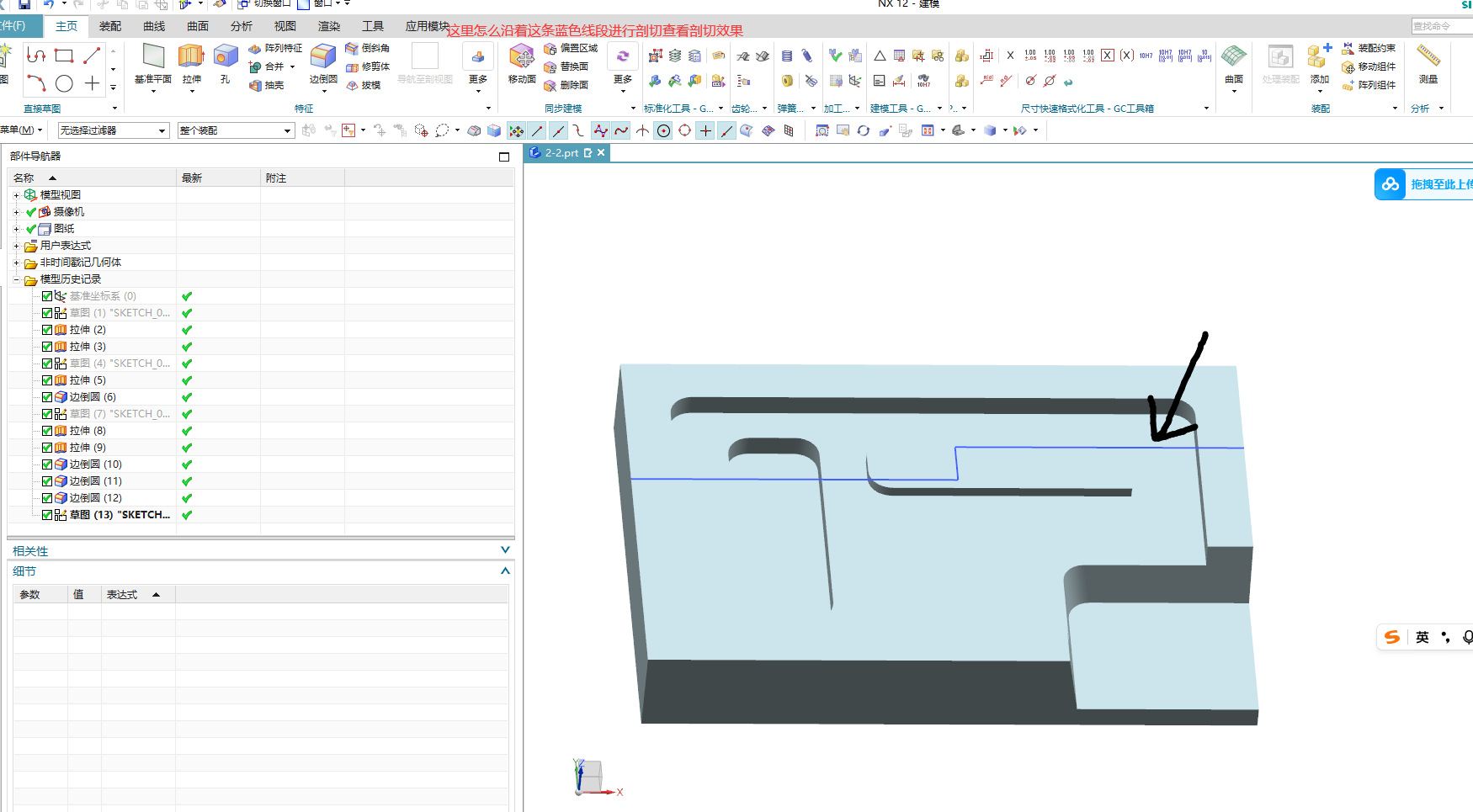Open Replace Face (替换面)
This screenshot has width=1473, height=812.
pos(566,66)
